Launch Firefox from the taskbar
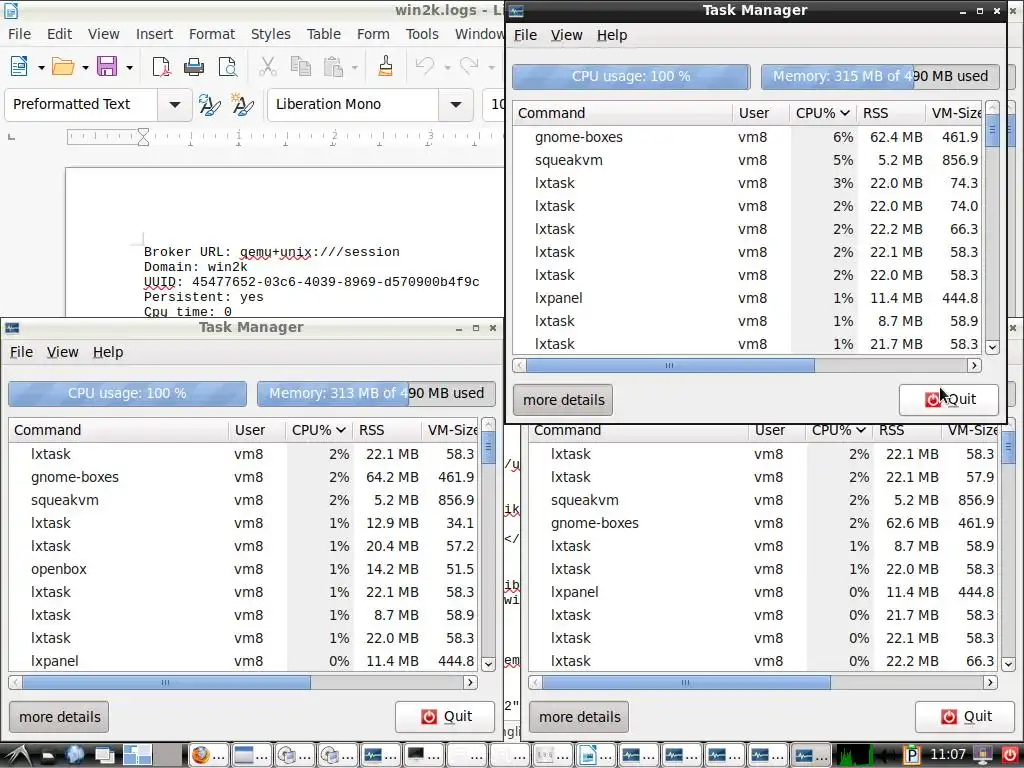 pos(210,755)
